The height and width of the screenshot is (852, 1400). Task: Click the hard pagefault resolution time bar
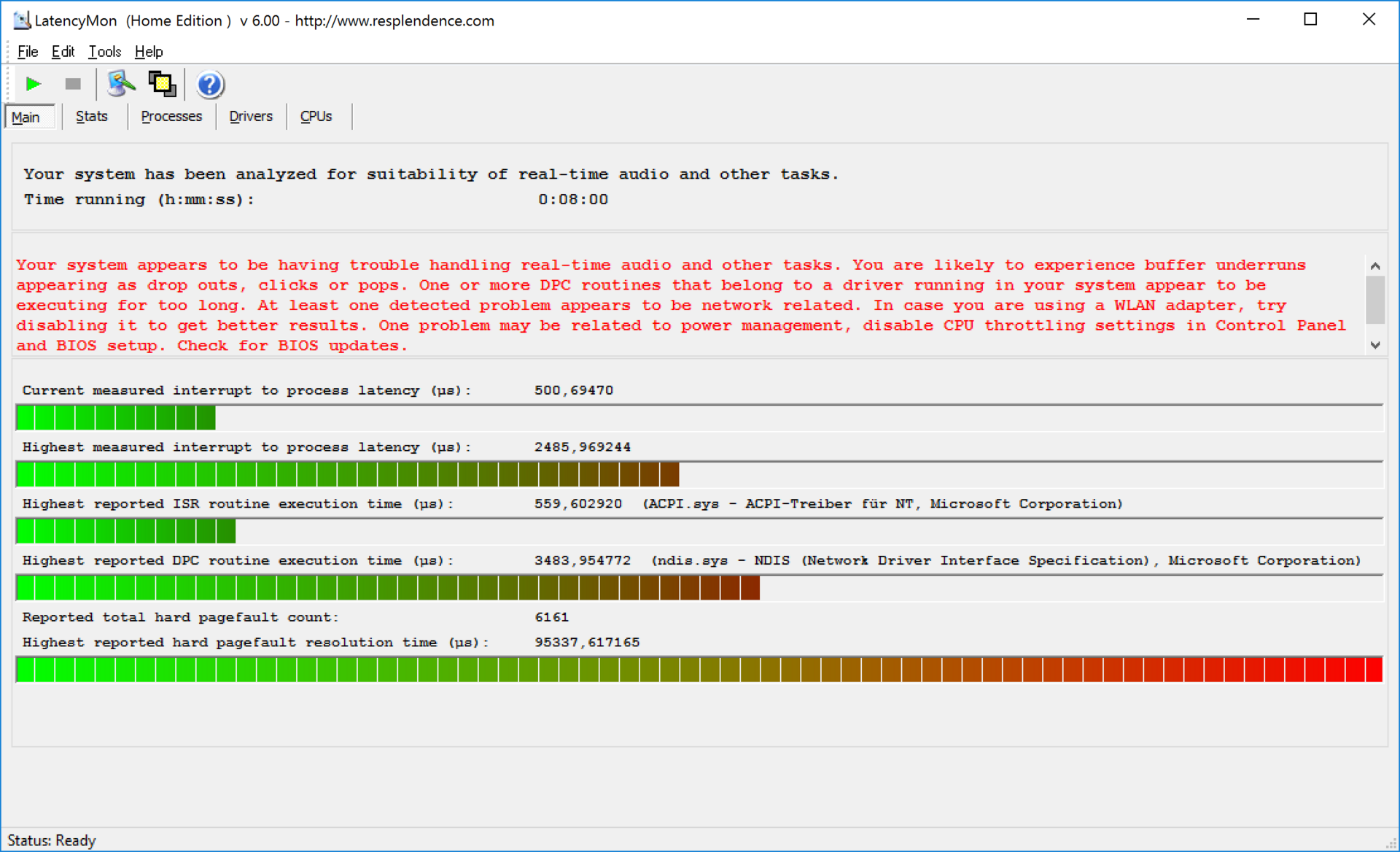699,670
